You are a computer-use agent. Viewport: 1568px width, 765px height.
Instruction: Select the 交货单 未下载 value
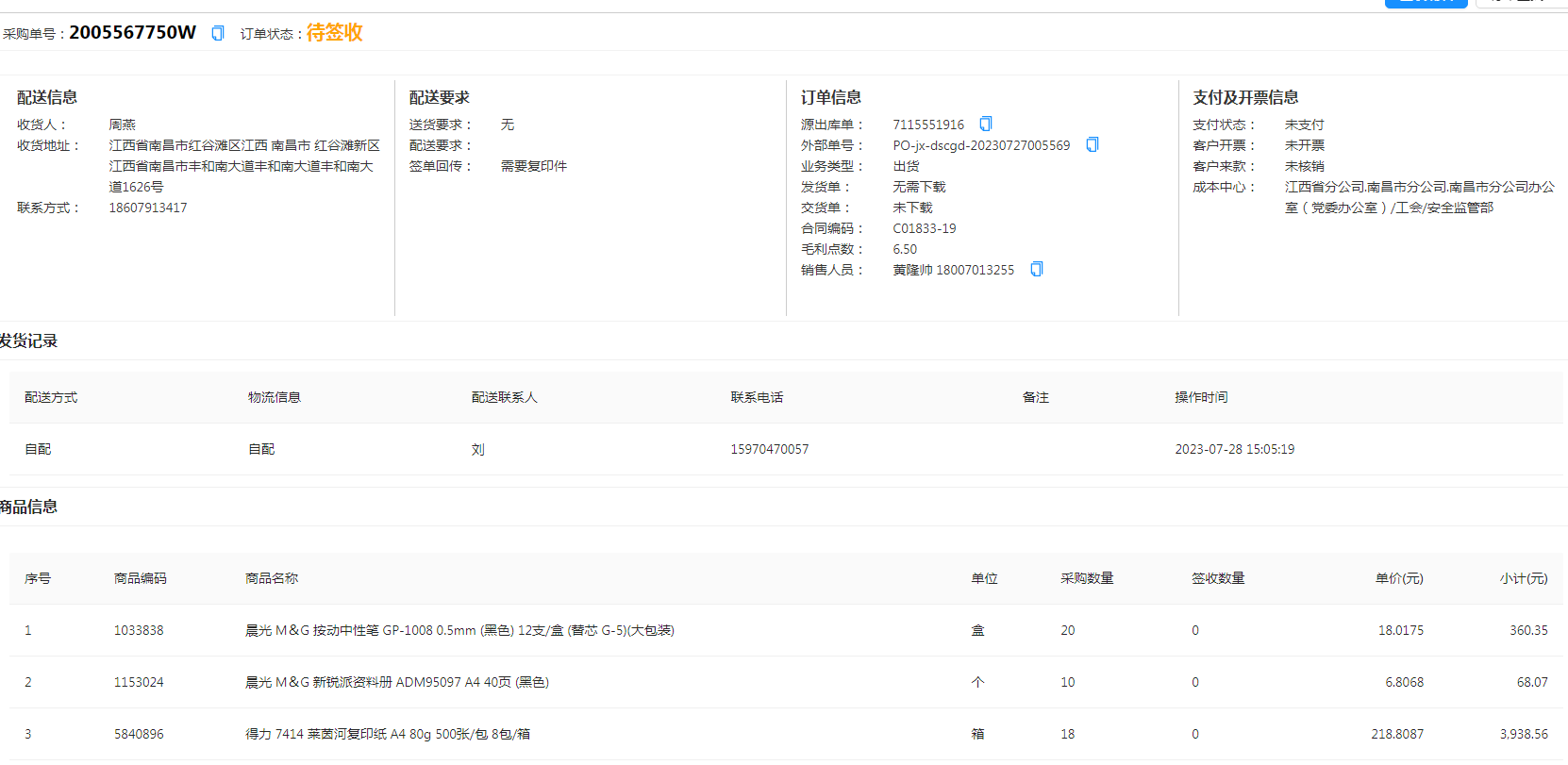click(912, 208)
